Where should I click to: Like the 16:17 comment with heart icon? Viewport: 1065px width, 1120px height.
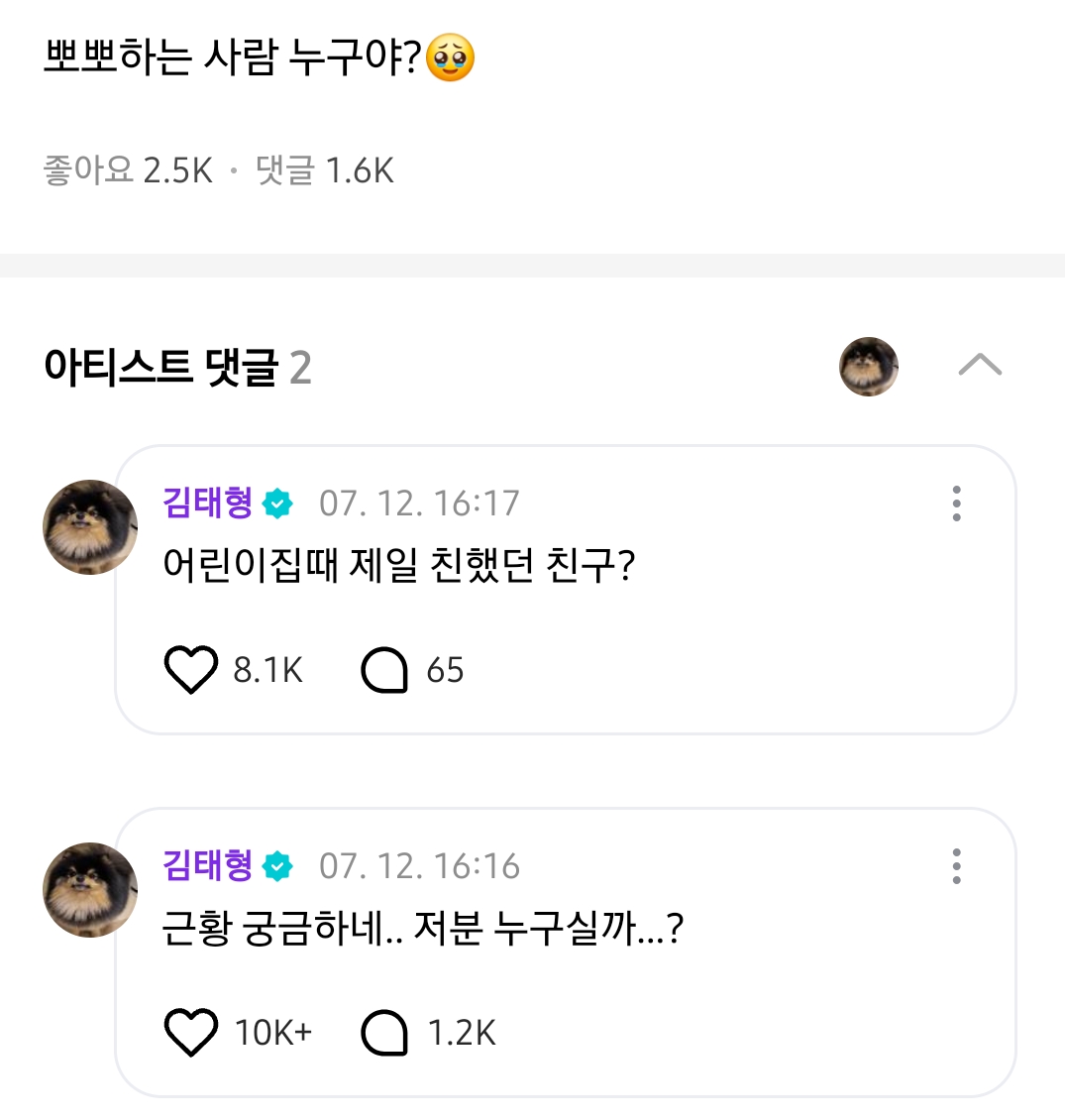pyautogui.click(x=190, y=670)
